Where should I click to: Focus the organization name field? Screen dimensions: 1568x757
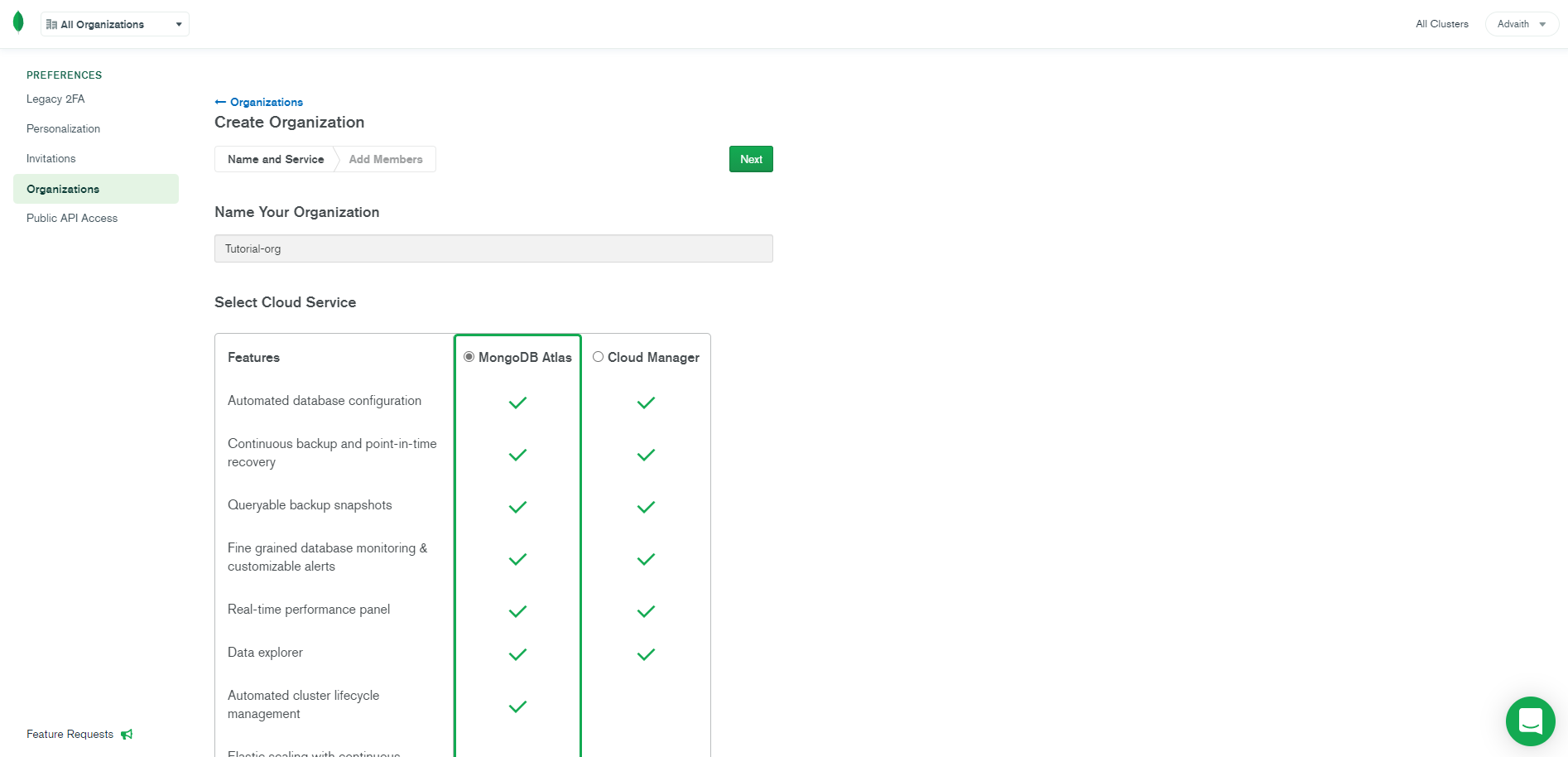click(x=493, y=248)
